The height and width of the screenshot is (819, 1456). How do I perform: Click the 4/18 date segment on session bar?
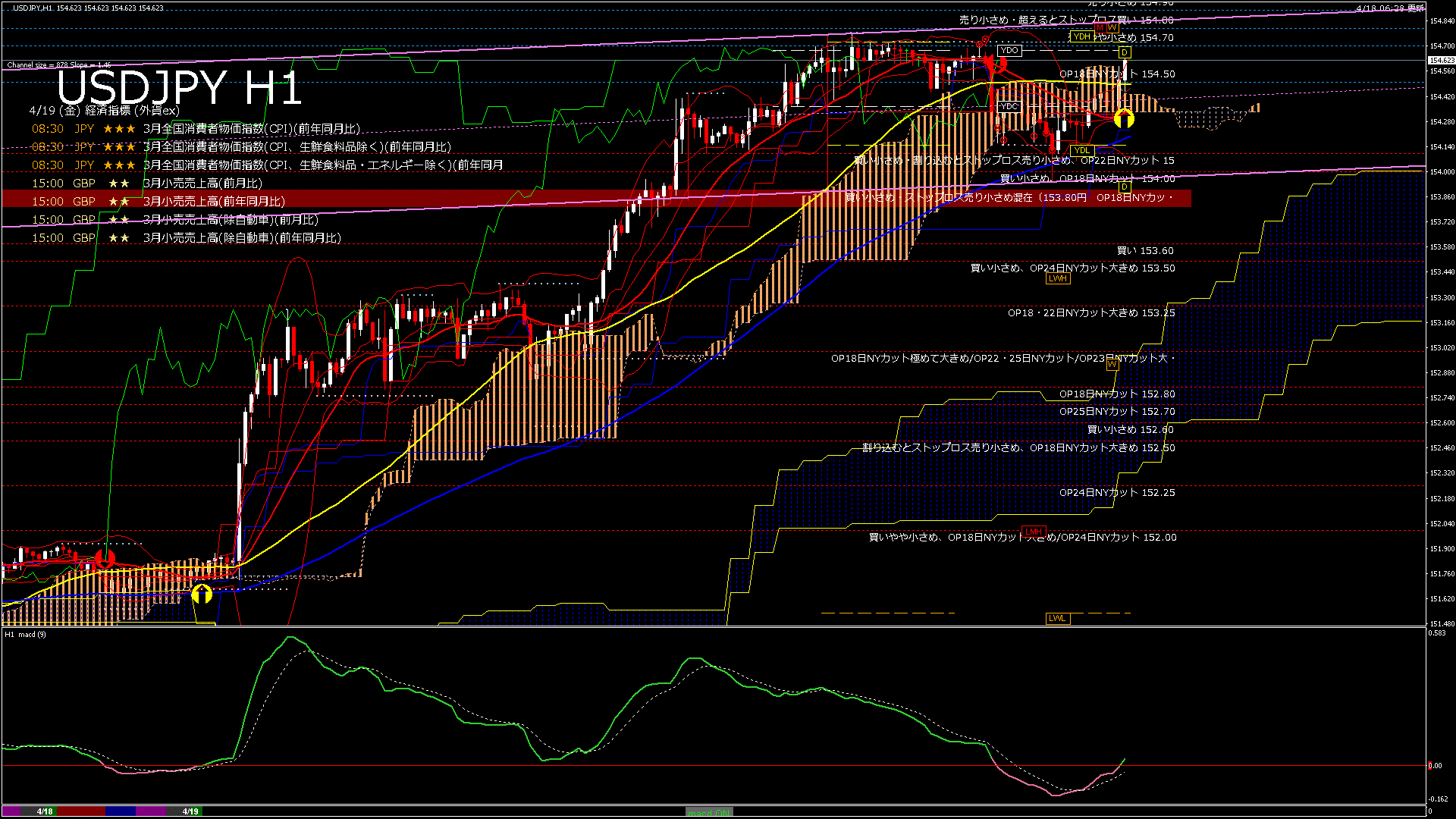[x=45, y=811]
